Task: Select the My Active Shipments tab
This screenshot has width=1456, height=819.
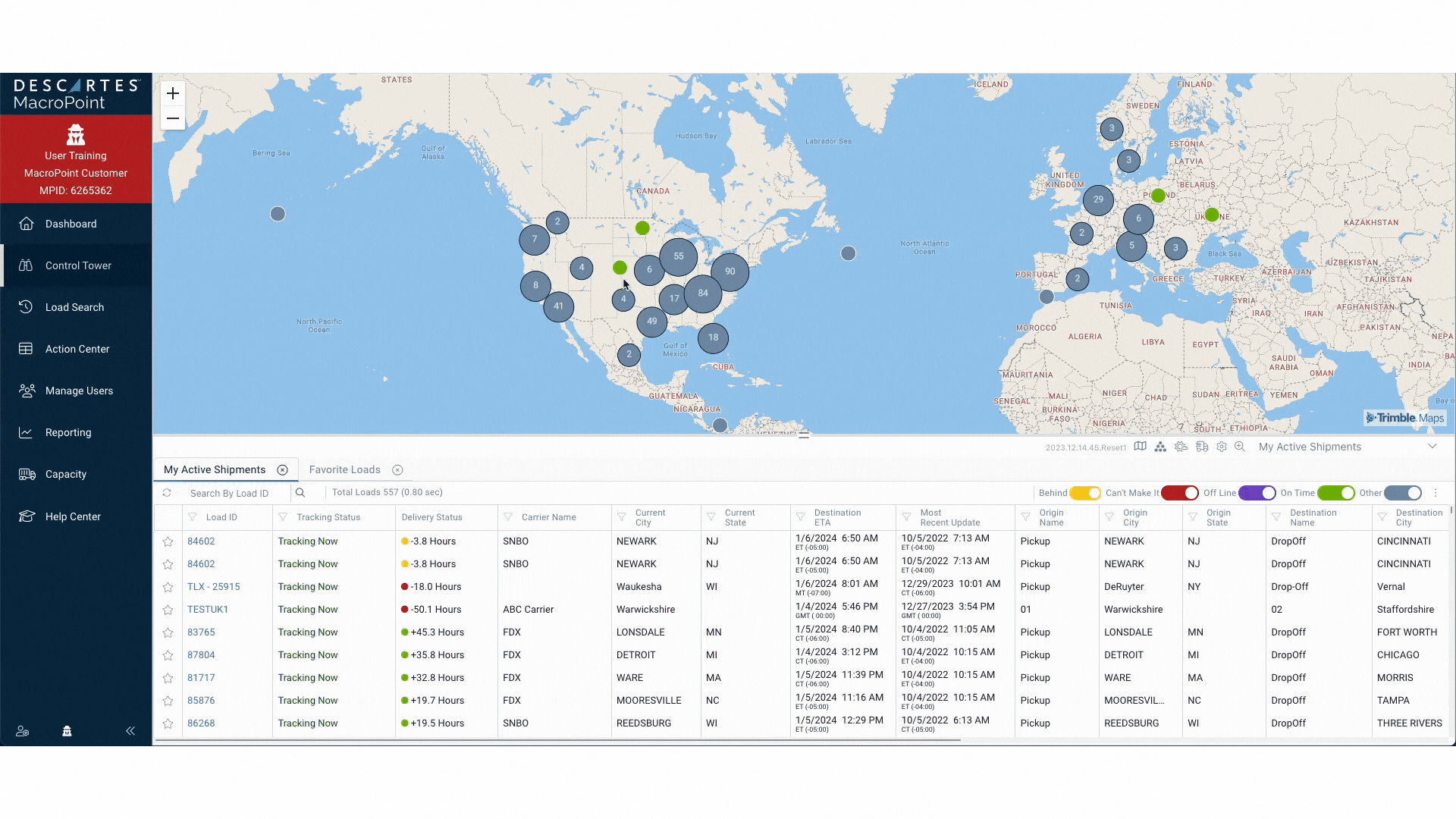Action: [x=215, y=470]
